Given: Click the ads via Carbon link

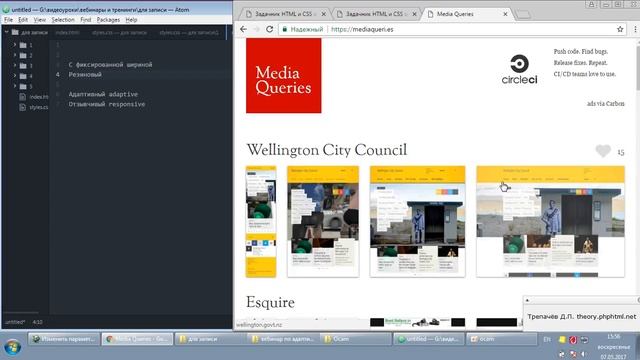Looking at the screenshot, I should (x=606, y=104).
